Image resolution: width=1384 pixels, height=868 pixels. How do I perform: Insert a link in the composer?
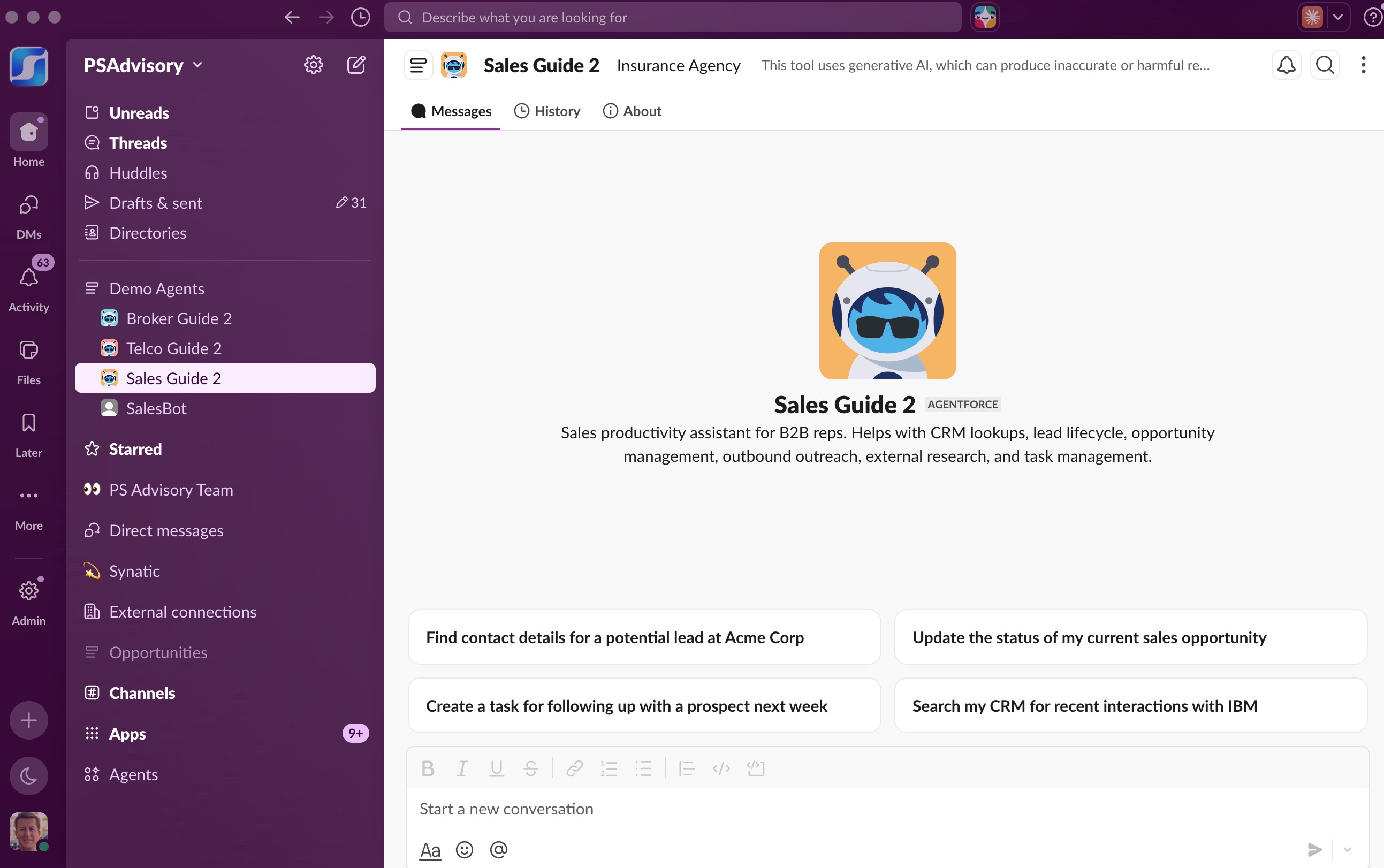click(575, 768)
